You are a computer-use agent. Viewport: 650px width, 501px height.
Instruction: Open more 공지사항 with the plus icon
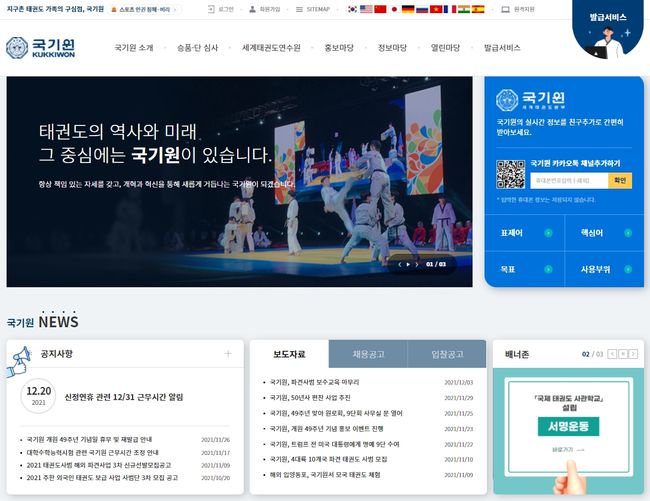(228, 354)
